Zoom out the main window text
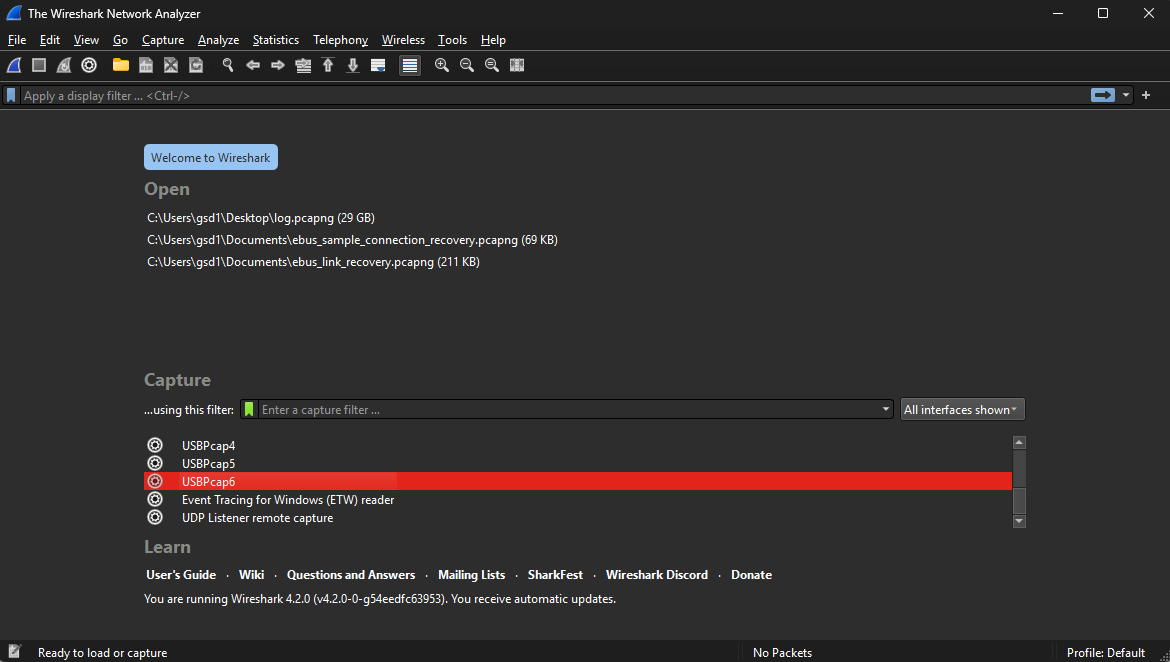Image resolution: width=1170 pixels, height=662 pixels. coord(467,66)
